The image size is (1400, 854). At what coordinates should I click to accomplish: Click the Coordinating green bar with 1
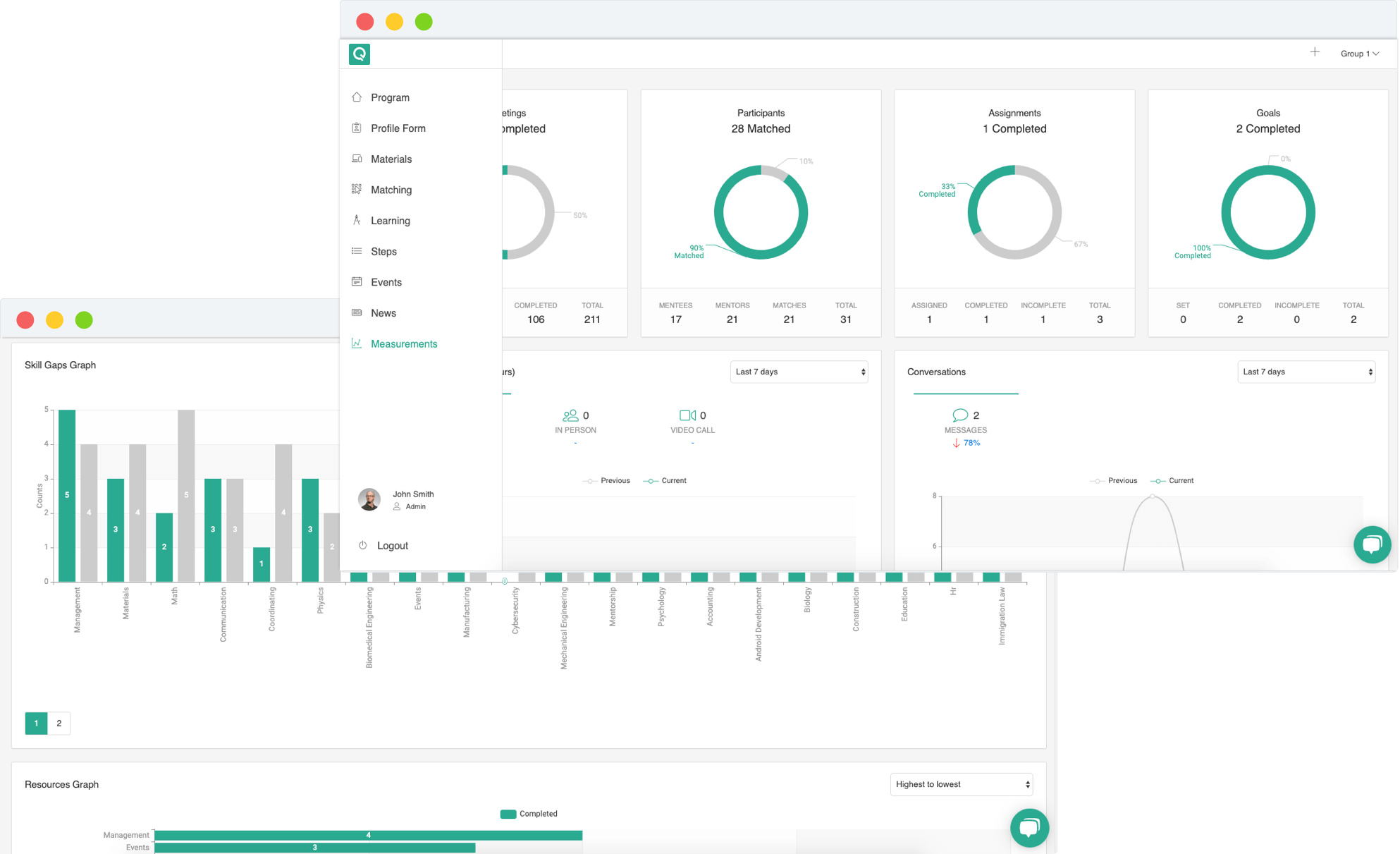click(262, 564)
